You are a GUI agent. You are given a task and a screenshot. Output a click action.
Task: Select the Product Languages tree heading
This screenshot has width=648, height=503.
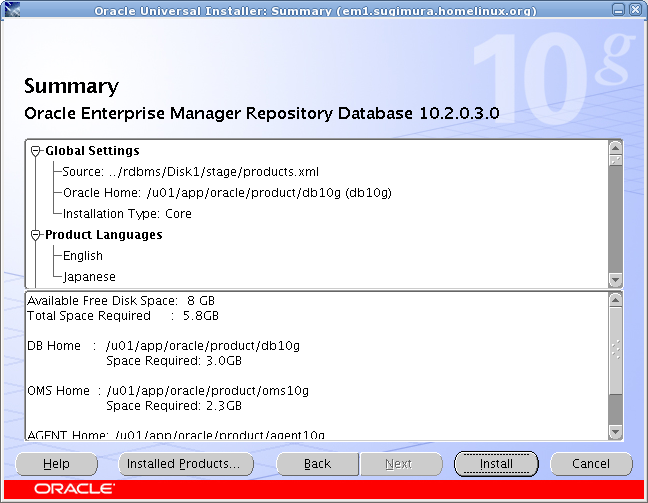[x=104, y=234]
